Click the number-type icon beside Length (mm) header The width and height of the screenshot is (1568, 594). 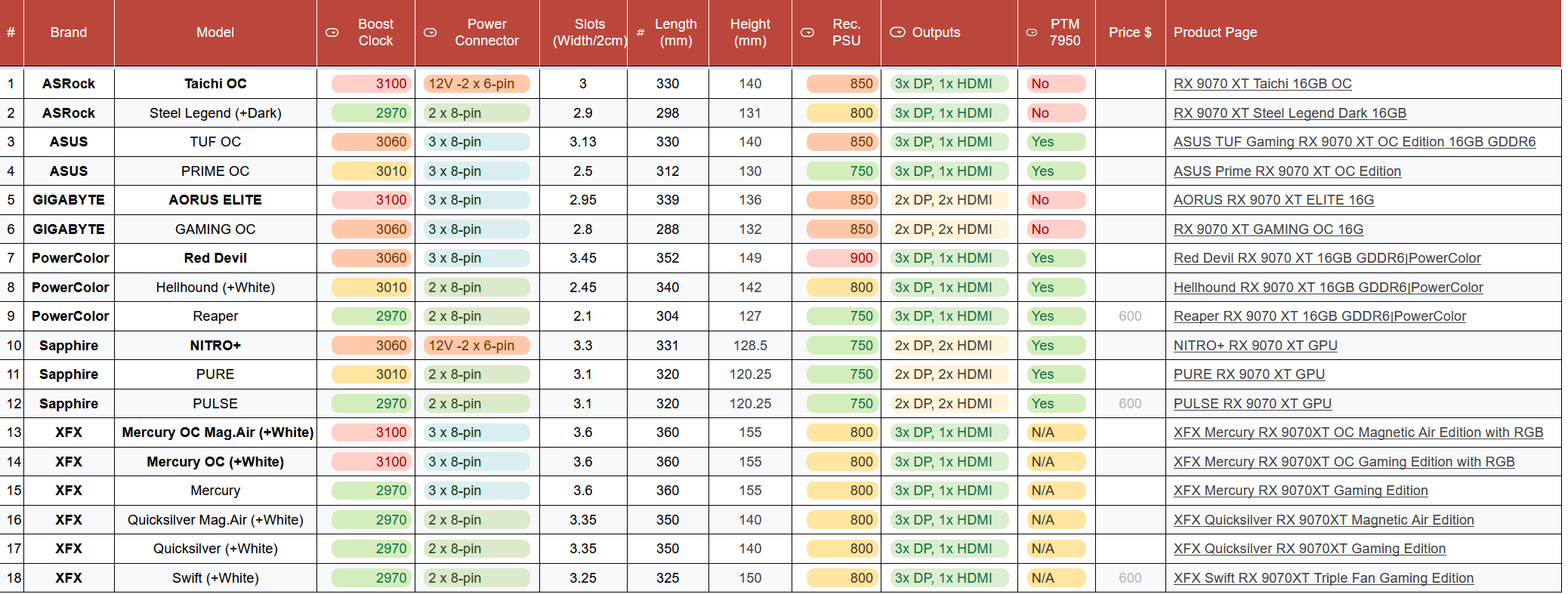coord(640,32)
